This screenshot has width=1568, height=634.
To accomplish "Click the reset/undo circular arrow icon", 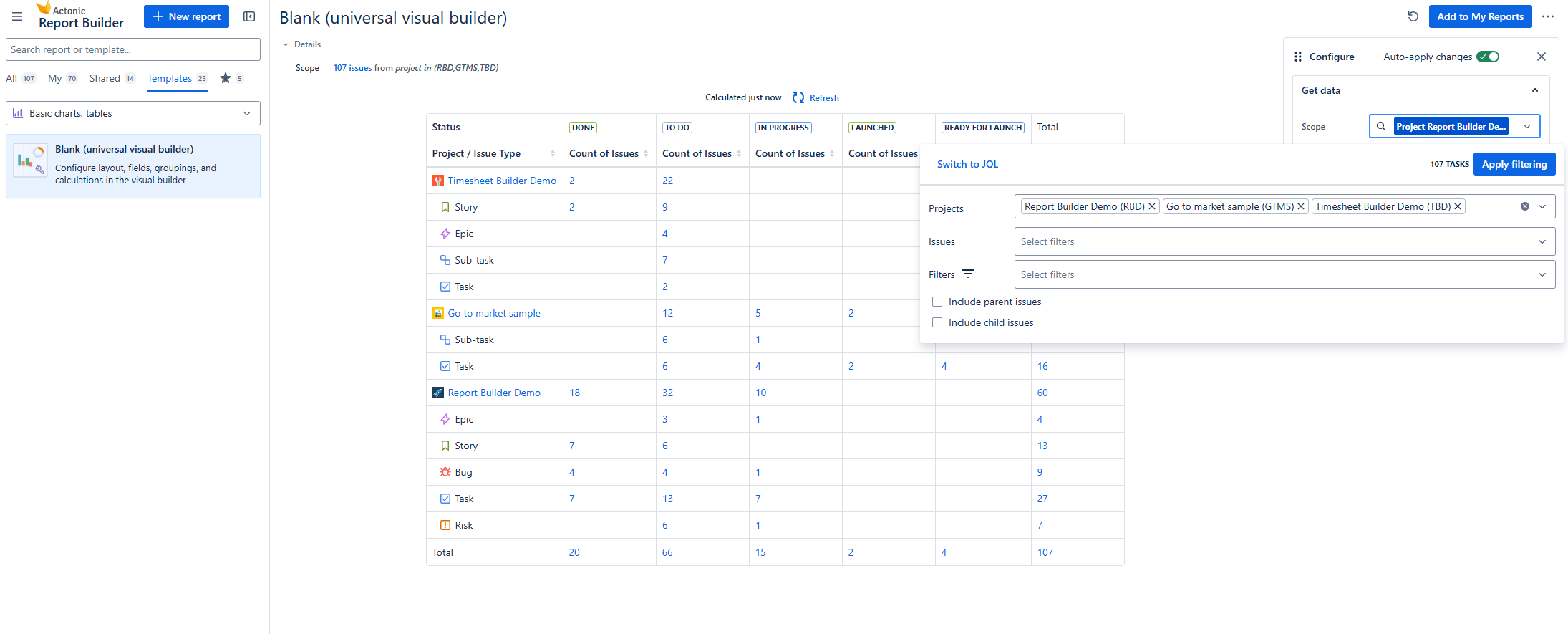I will 1413,16.
